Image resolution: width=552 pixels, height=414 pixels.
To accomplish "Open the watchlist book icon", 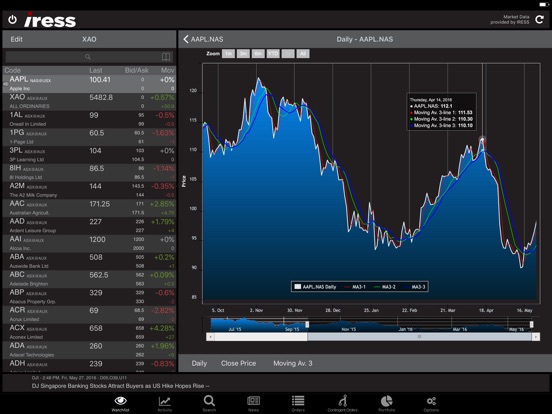I will click(x=166, y=57).
